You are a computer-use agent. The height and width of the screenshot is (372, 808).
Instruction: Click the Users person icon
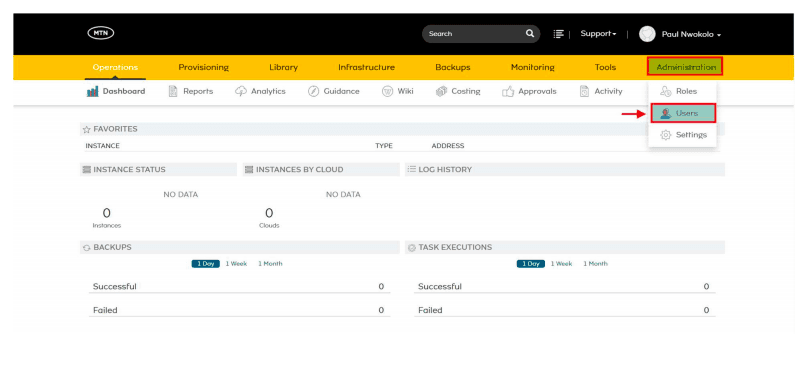pos(666,113)
